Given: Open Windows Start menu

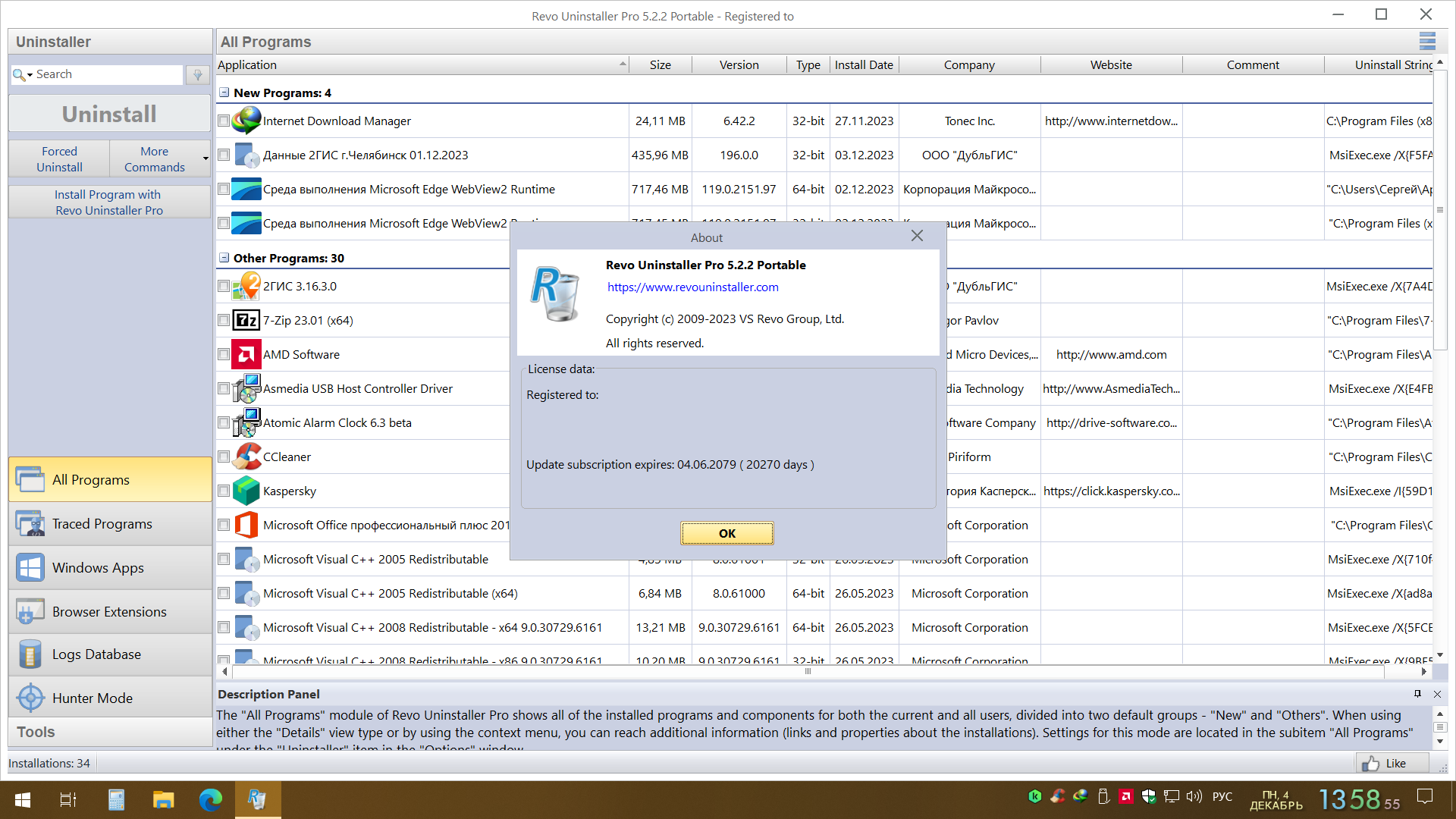Looking at the screenshot, I should [x=23, y=799].
